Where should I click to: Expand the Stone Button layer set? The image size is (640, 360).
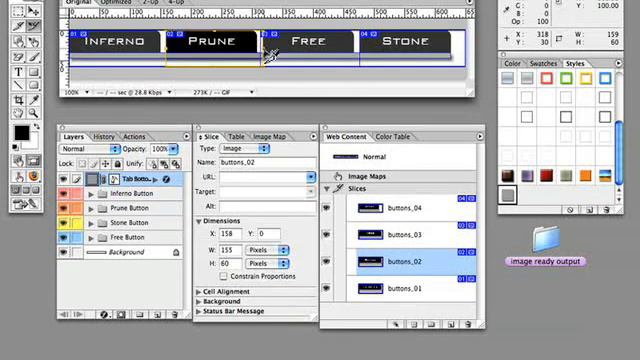[91, 224]
